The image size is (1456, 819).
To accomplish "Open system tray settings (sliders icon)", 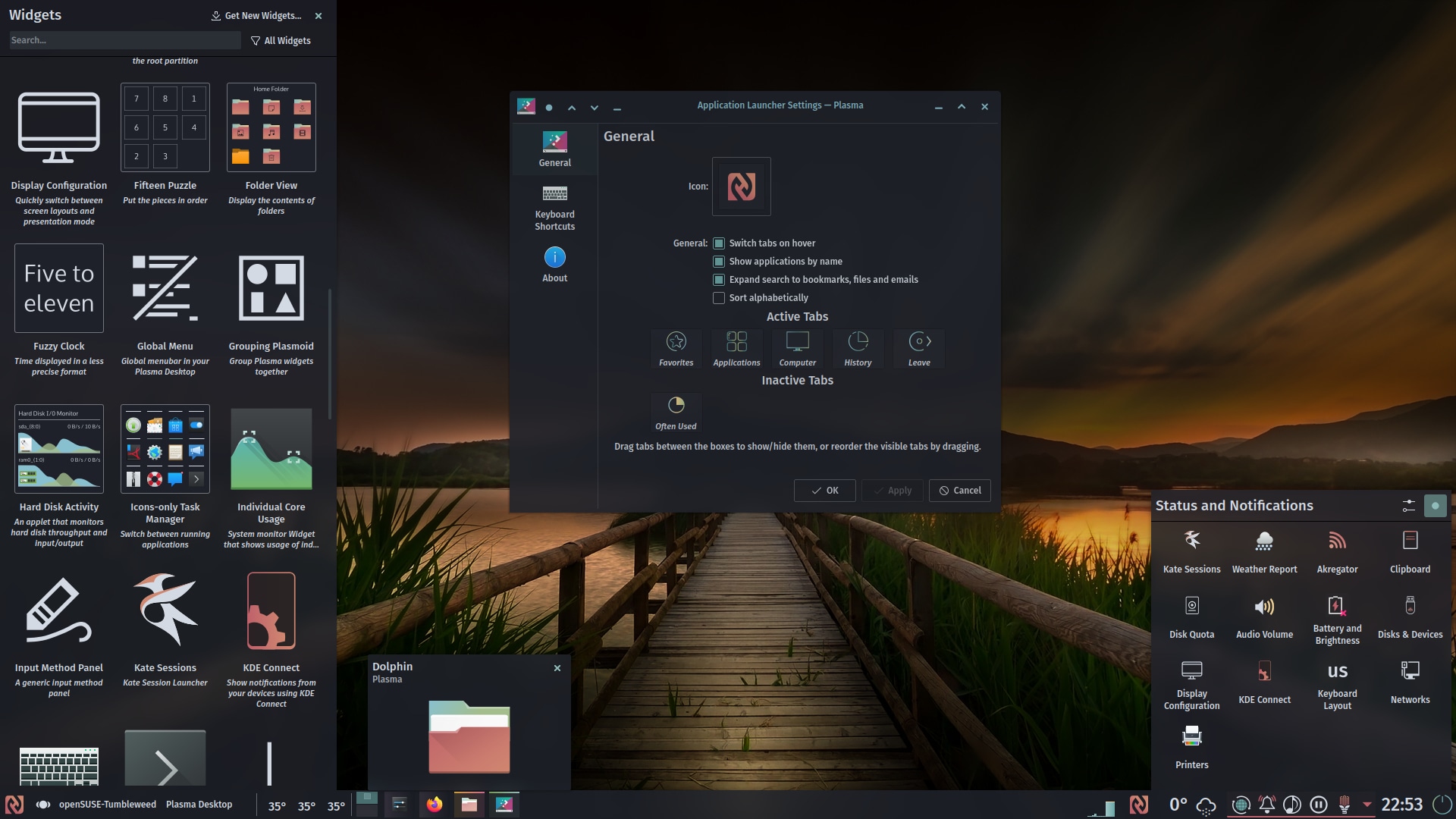I will (1408, 506).
